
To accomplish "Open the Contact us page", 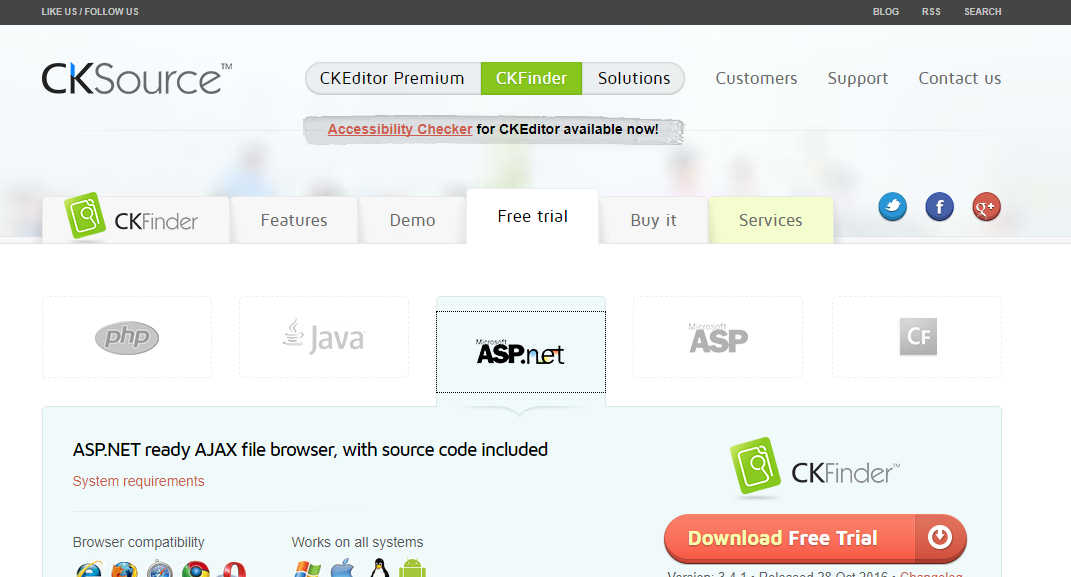I will [x=960, y=79].
